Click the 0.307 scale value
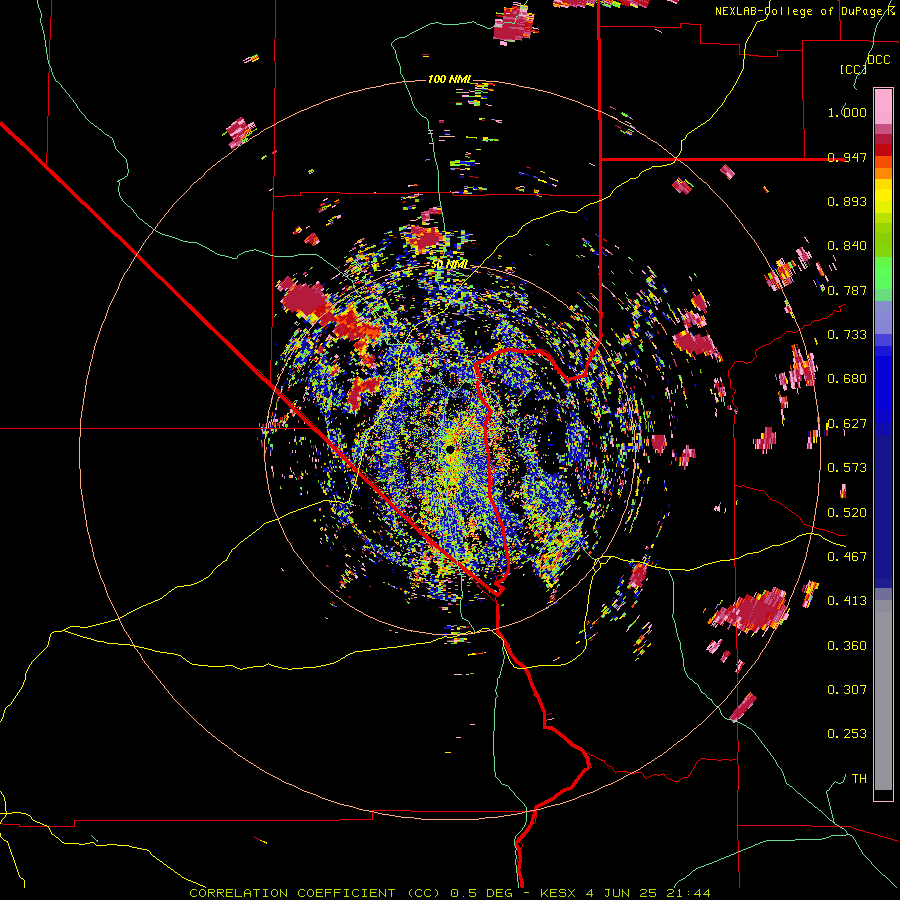This screenshot has width=900, height=900. pyautogui.click(x=847, y=690)
